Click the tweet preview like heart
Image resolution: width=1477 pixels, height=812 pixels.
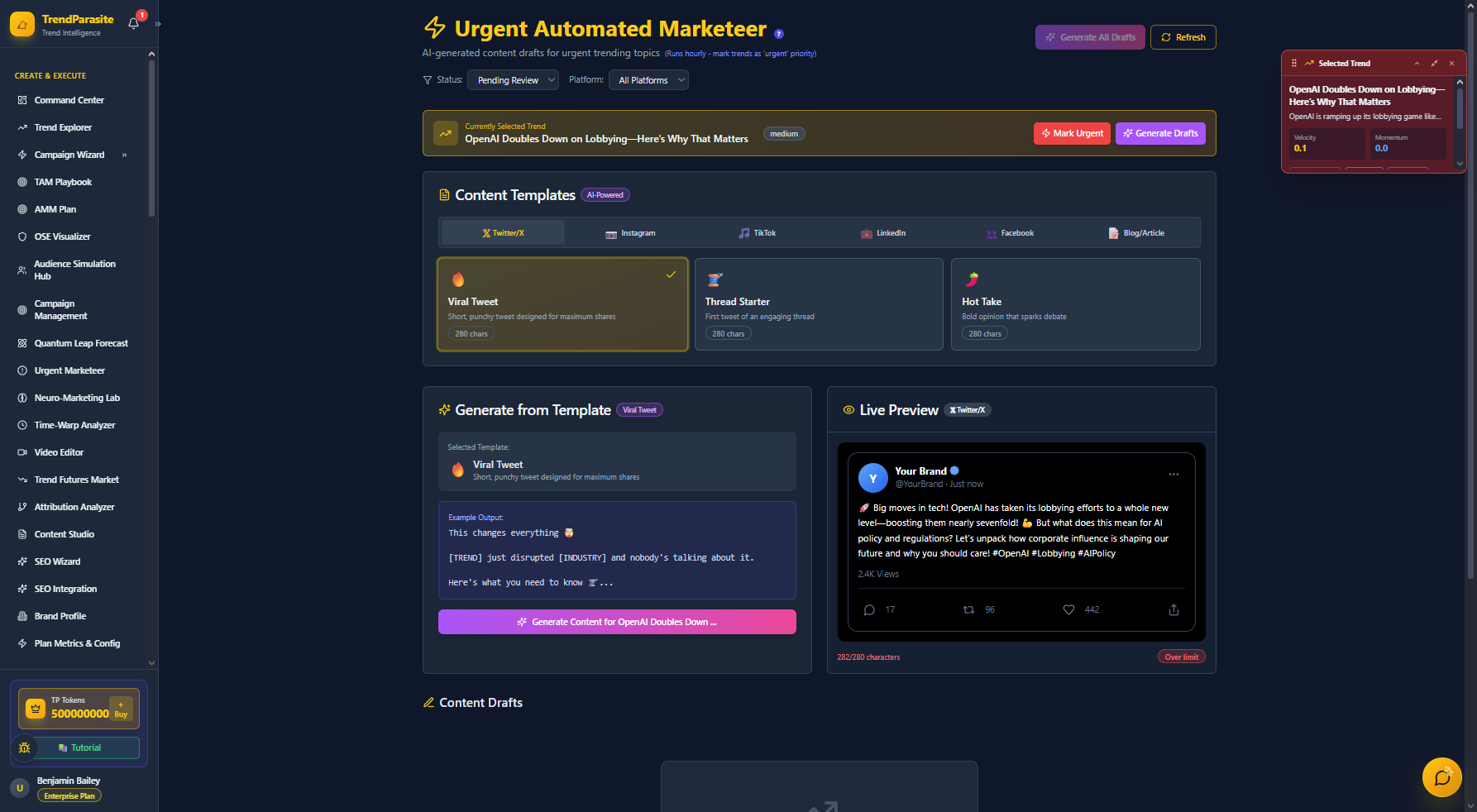pos(1068,610)
